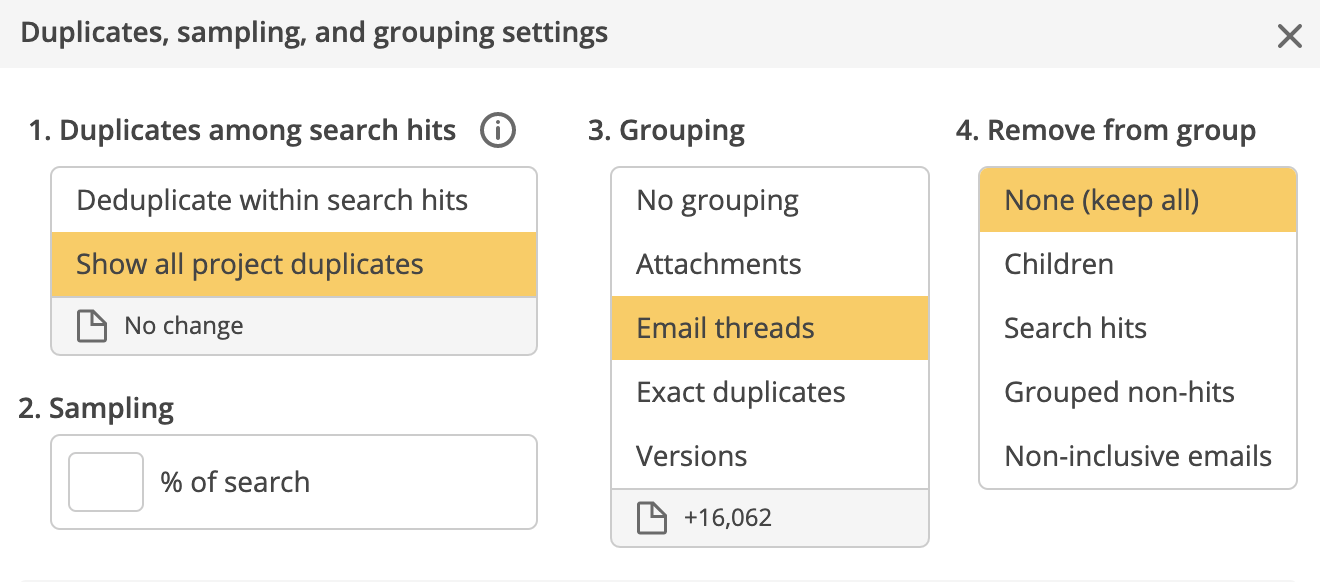Choose No grouping under Grouping
This screenshot has height=582, width=1320.
(x=718, y=200)
